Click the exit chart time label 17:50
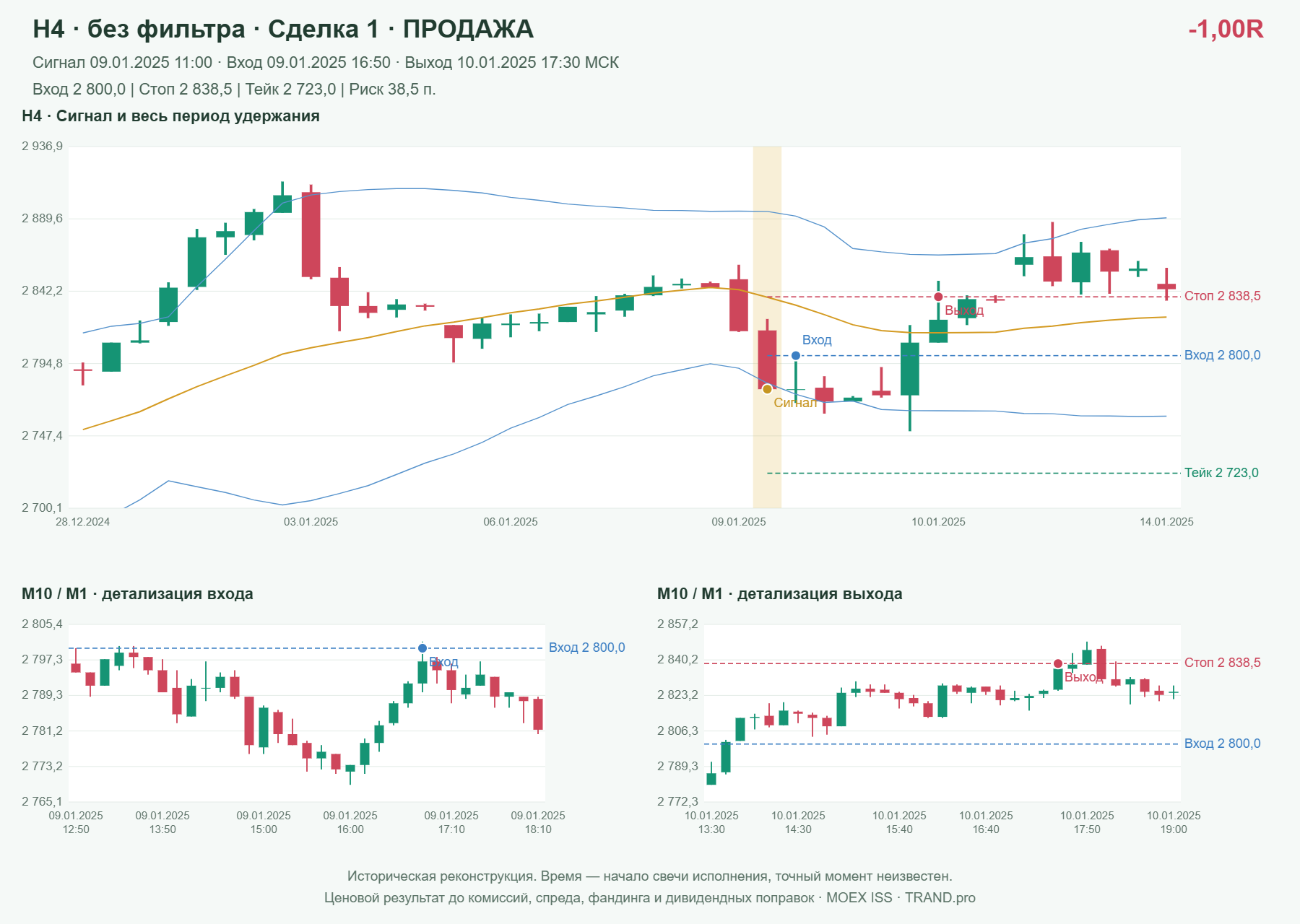 coord(1087,829)
